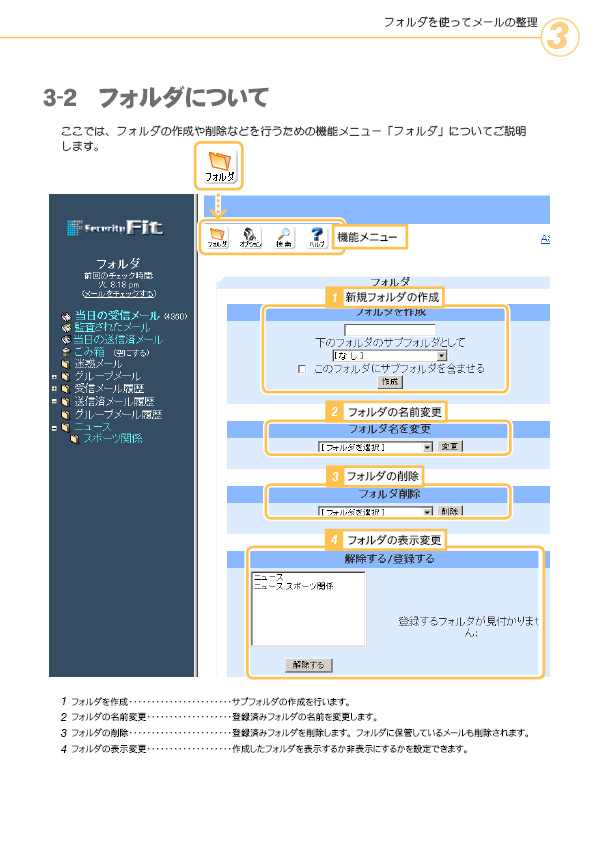Click the 解除する button

[308, 665]
